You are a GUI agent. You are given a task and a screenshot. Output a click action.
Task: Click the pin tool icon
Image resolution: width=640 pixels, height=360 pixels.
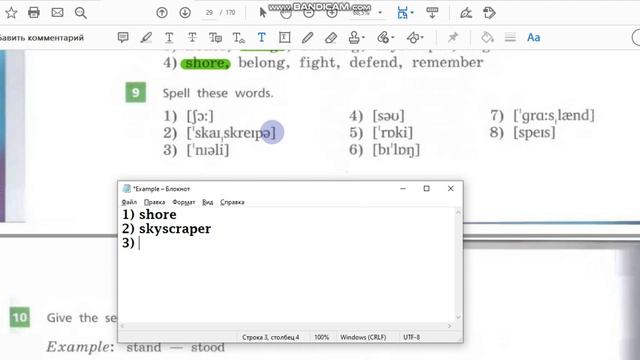tap(453, 38)
